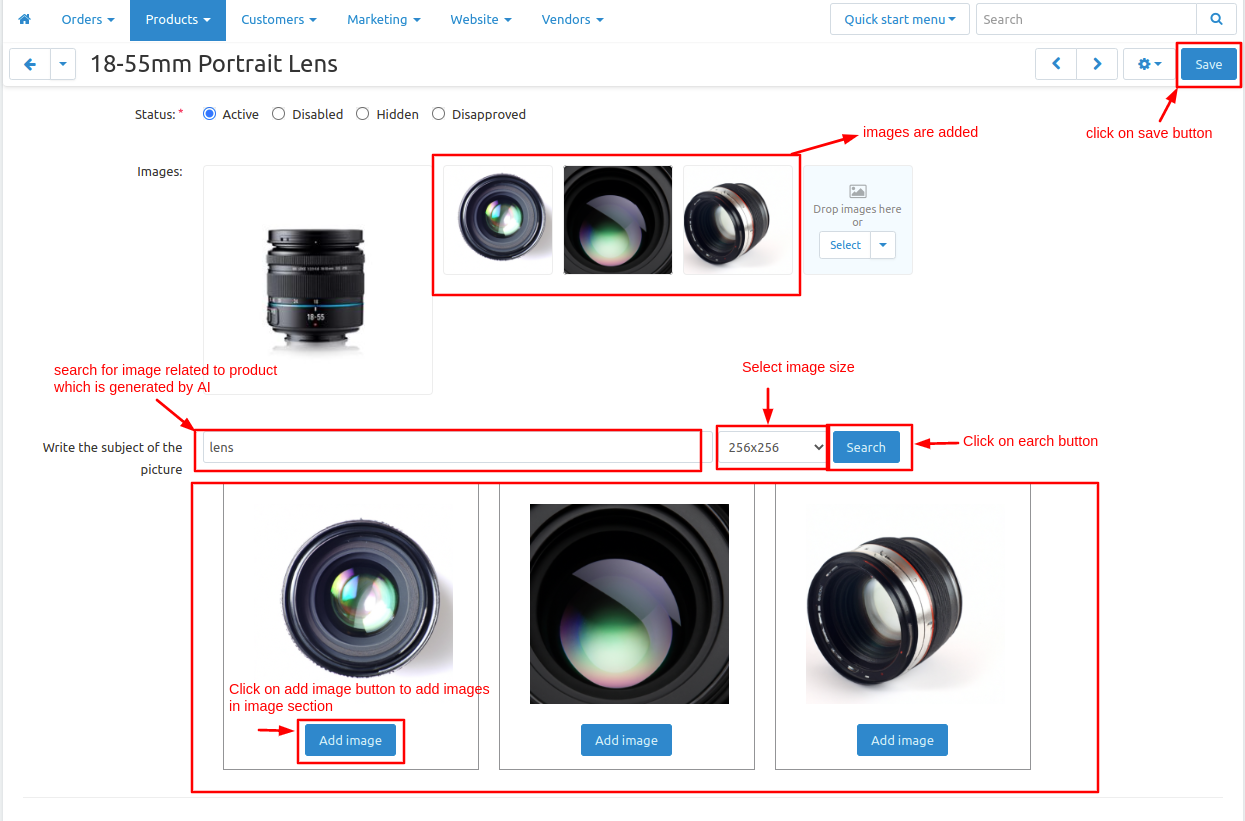1245x821 pixels.
Task: Click the Save button
Action: tap(1209, 64)
